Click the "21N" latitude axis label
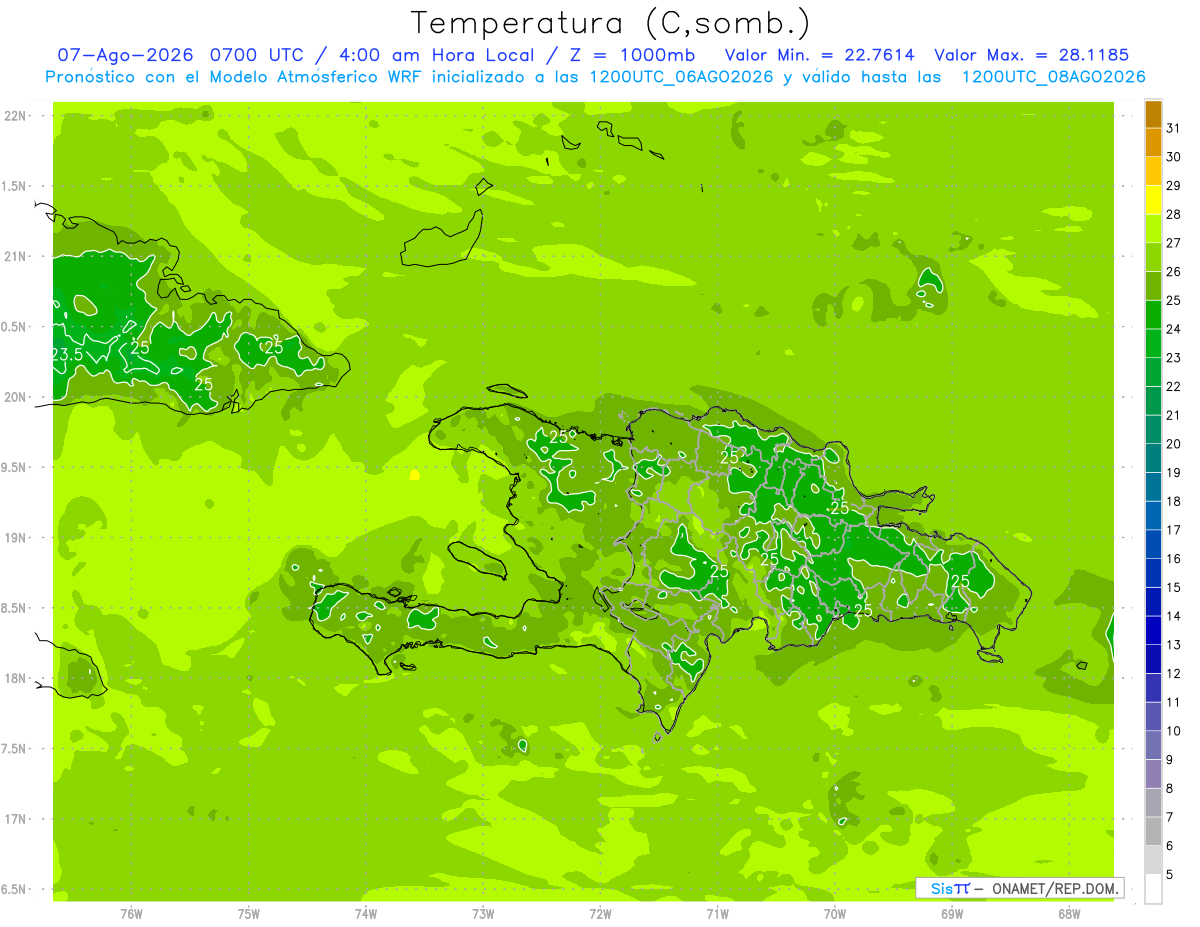1200x927 pixels. [x=16, y=256]
